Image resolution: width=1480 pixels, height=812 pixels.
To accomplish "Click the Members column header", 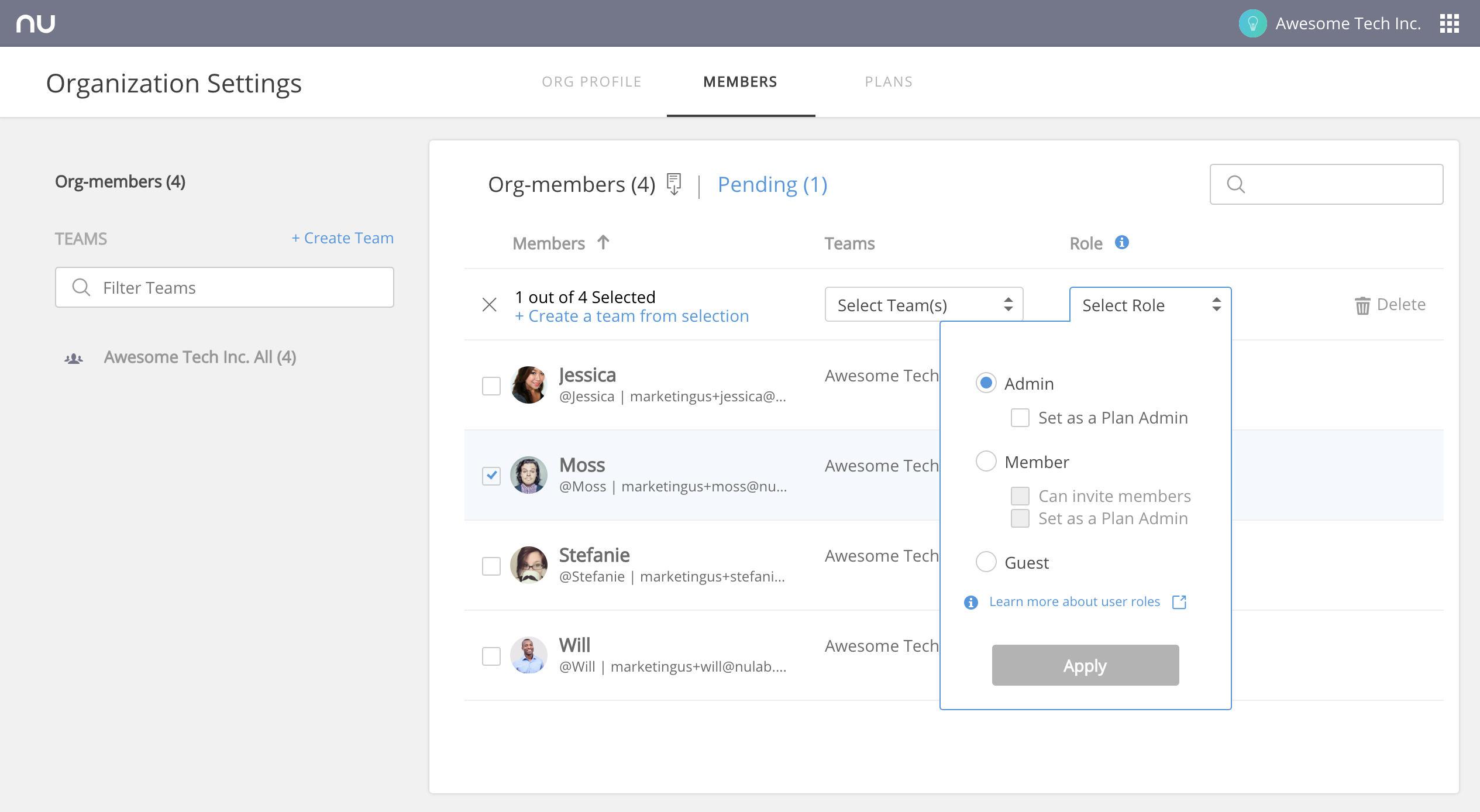I will click(x=549, y=243).
